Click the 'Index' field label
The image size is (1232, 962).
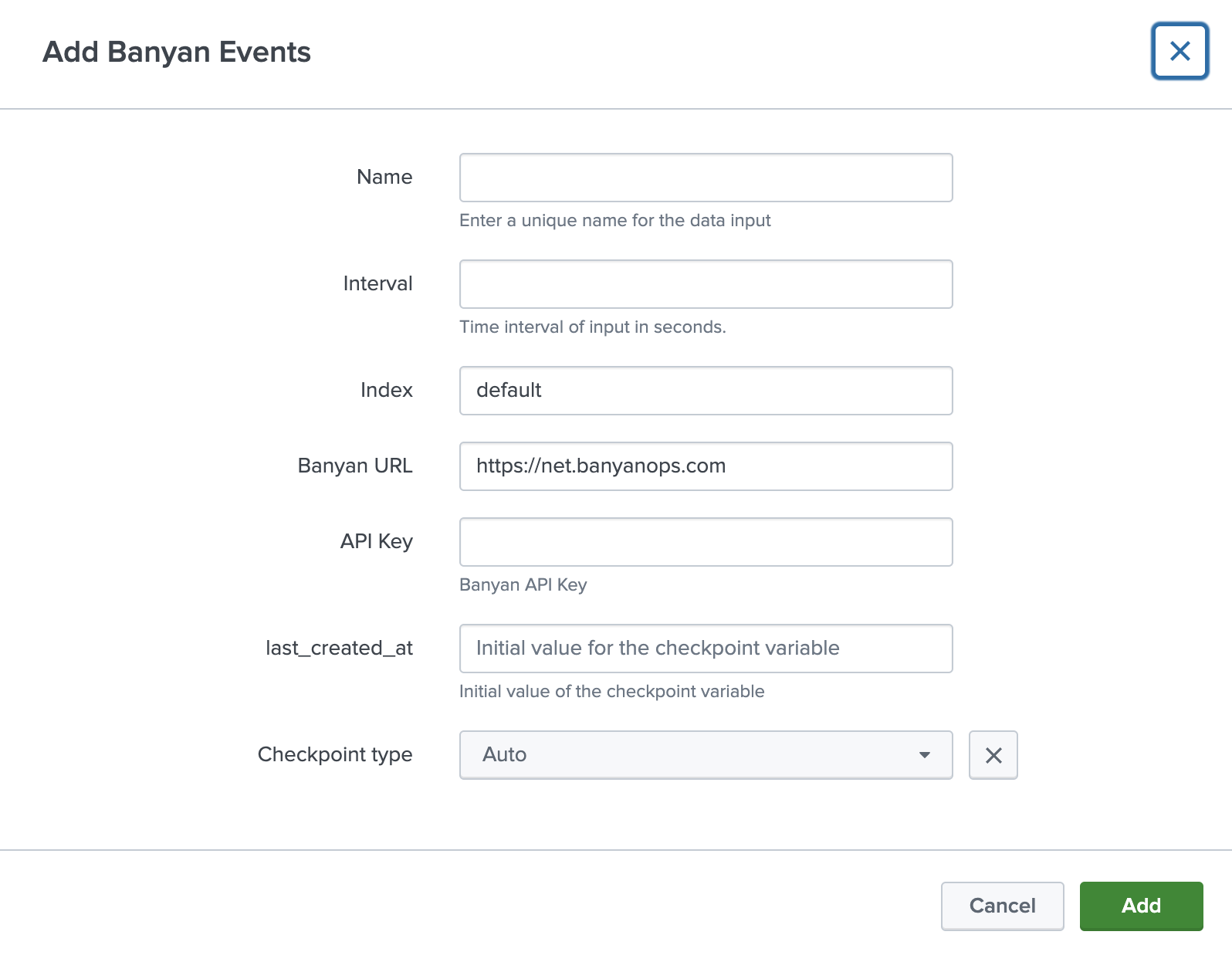(x=387, y=390)
